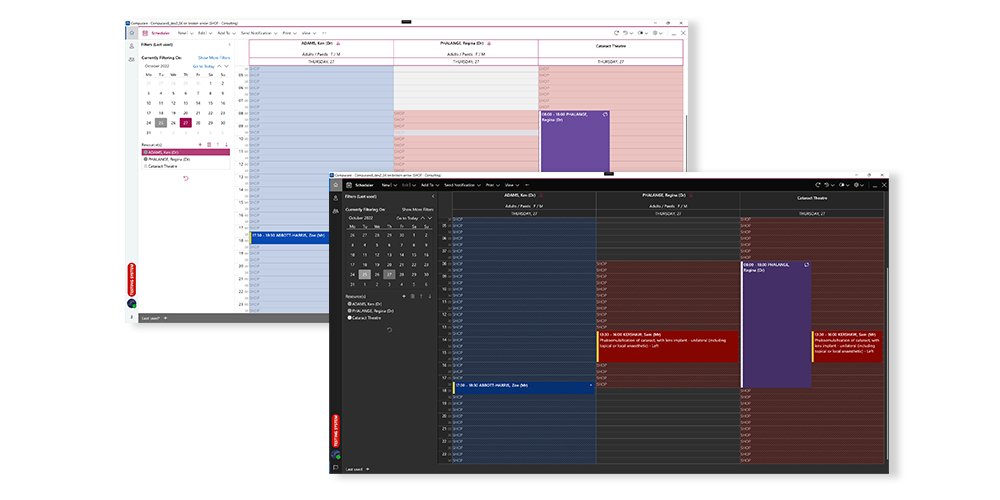Click Scheduler calendar icon in light window
The height and width of the screenshot is (500, 1000).
coord(145,33)
